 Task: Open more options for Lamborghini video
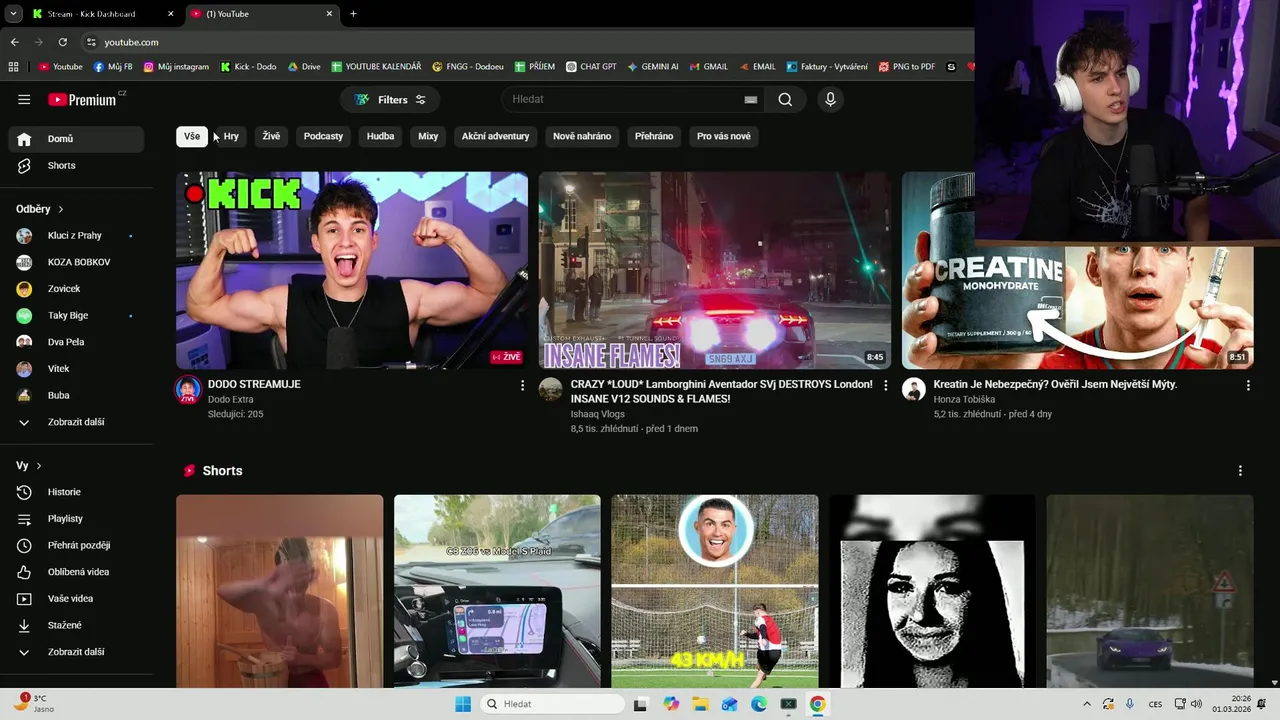pyautogui.click(x=885, y=385)
